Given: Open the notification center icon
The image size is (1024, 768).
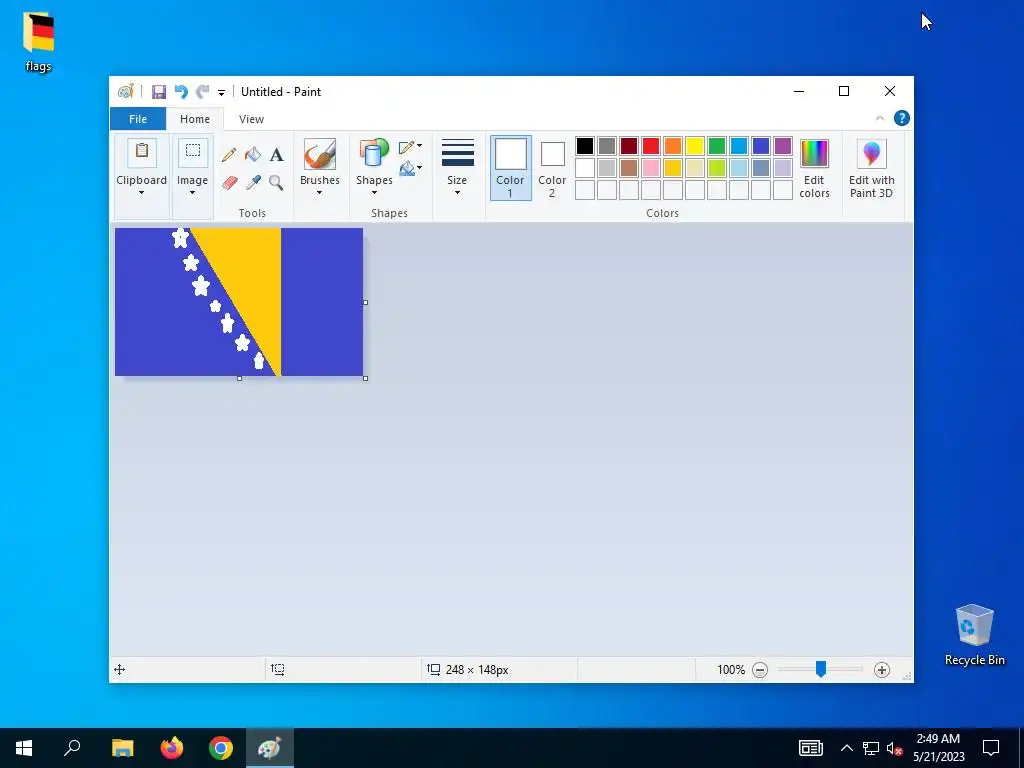Looking at the screenshot, I should [x=991, y=748].
